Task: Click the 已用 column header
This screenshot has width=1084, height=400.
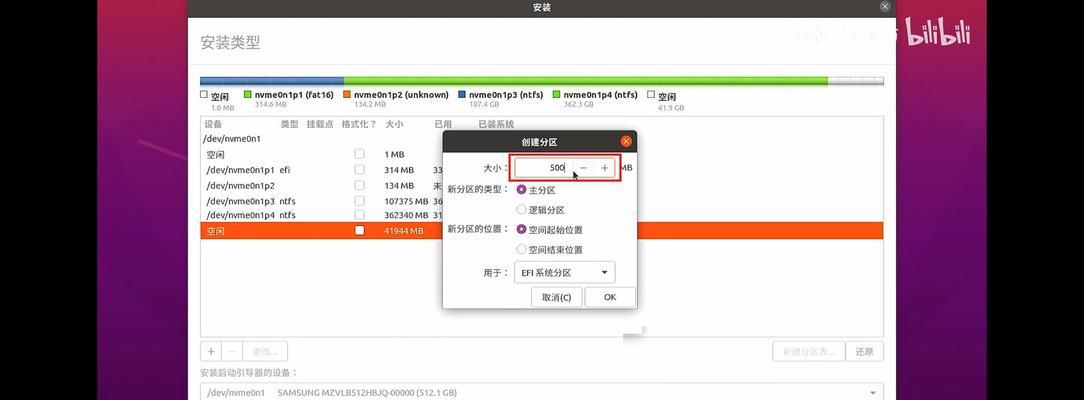Action: point(442,124)
